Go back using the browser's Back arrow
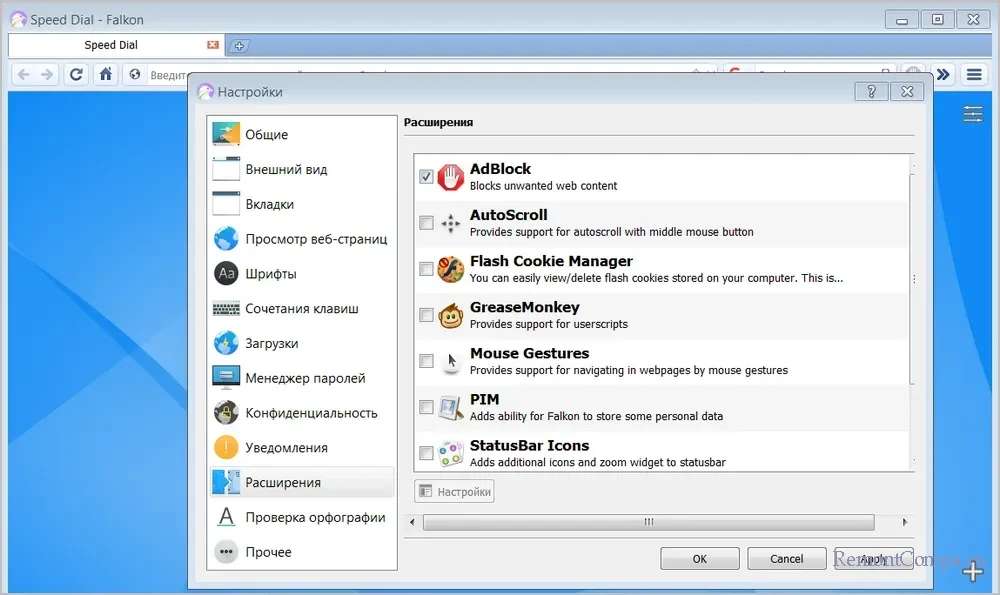Screen dimensions: 1000x595 (24, 75)
